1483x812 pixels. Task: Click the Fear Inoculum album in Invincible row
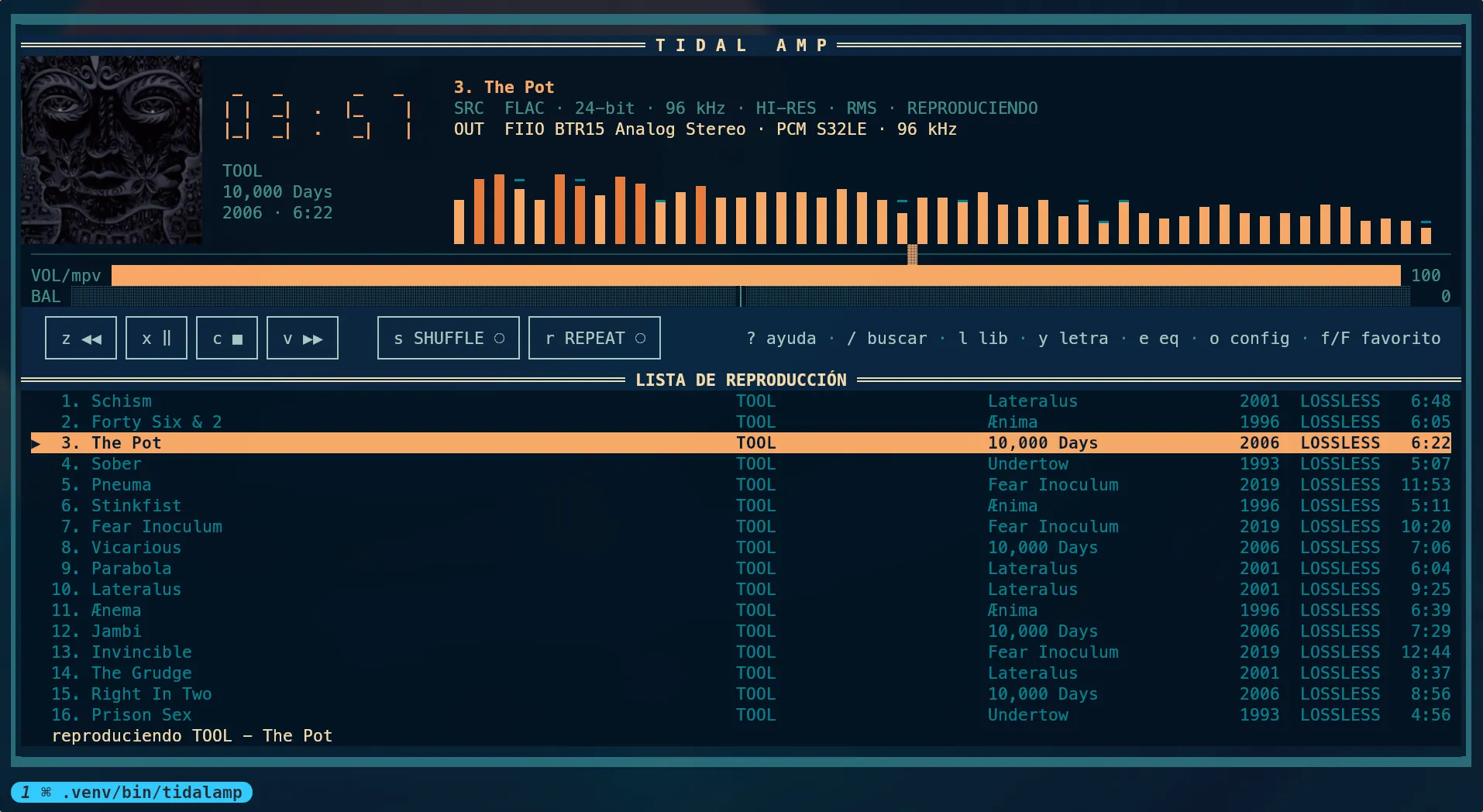click(x=1053, y=652)
